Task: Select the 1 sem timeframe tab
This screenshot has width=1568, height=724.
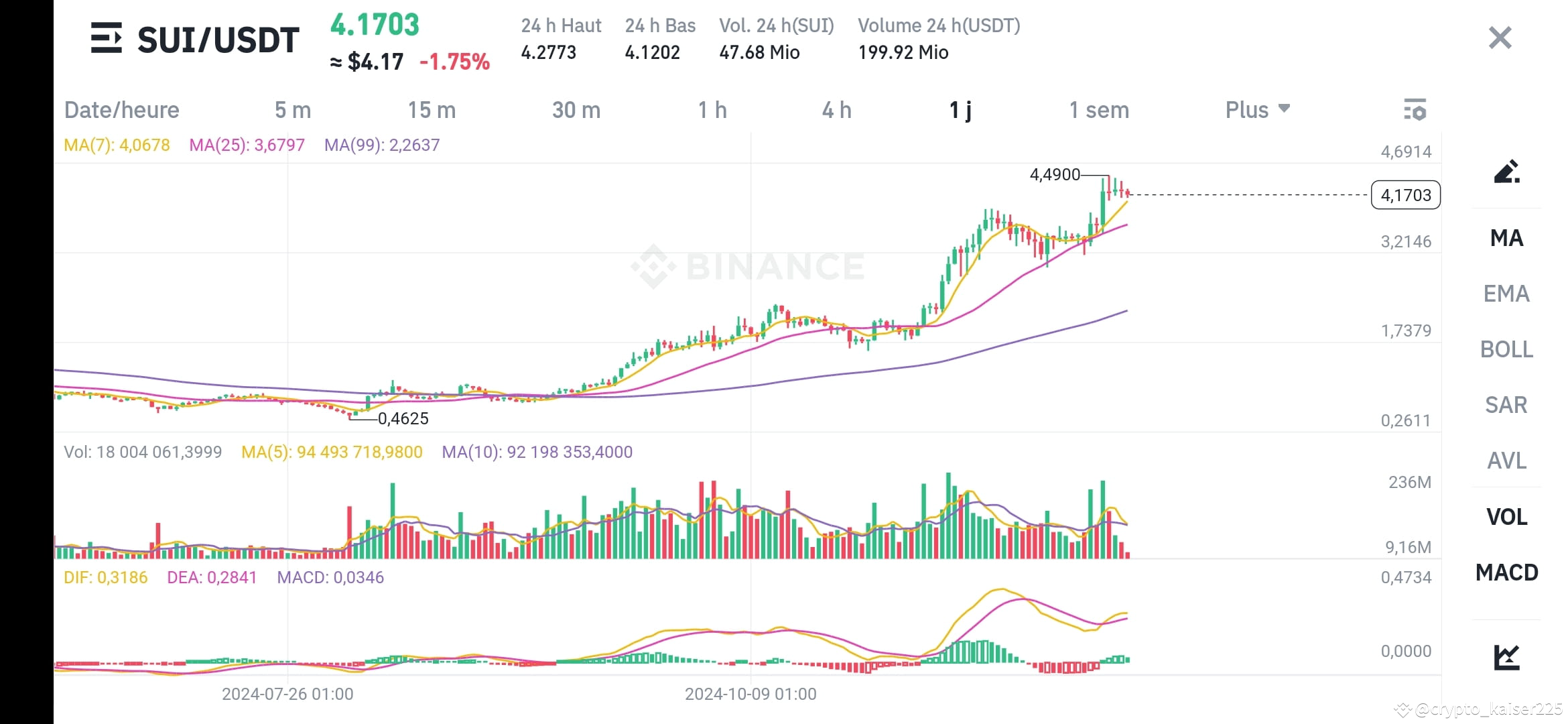Action: point(1099,109)
